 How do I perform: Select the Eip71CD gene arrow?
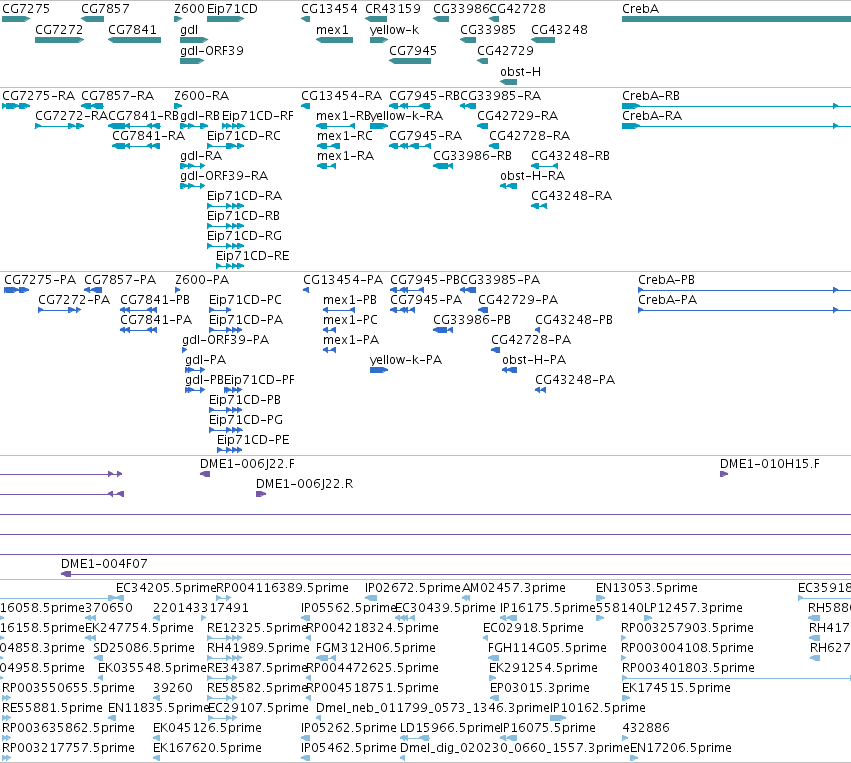(225, 19)
